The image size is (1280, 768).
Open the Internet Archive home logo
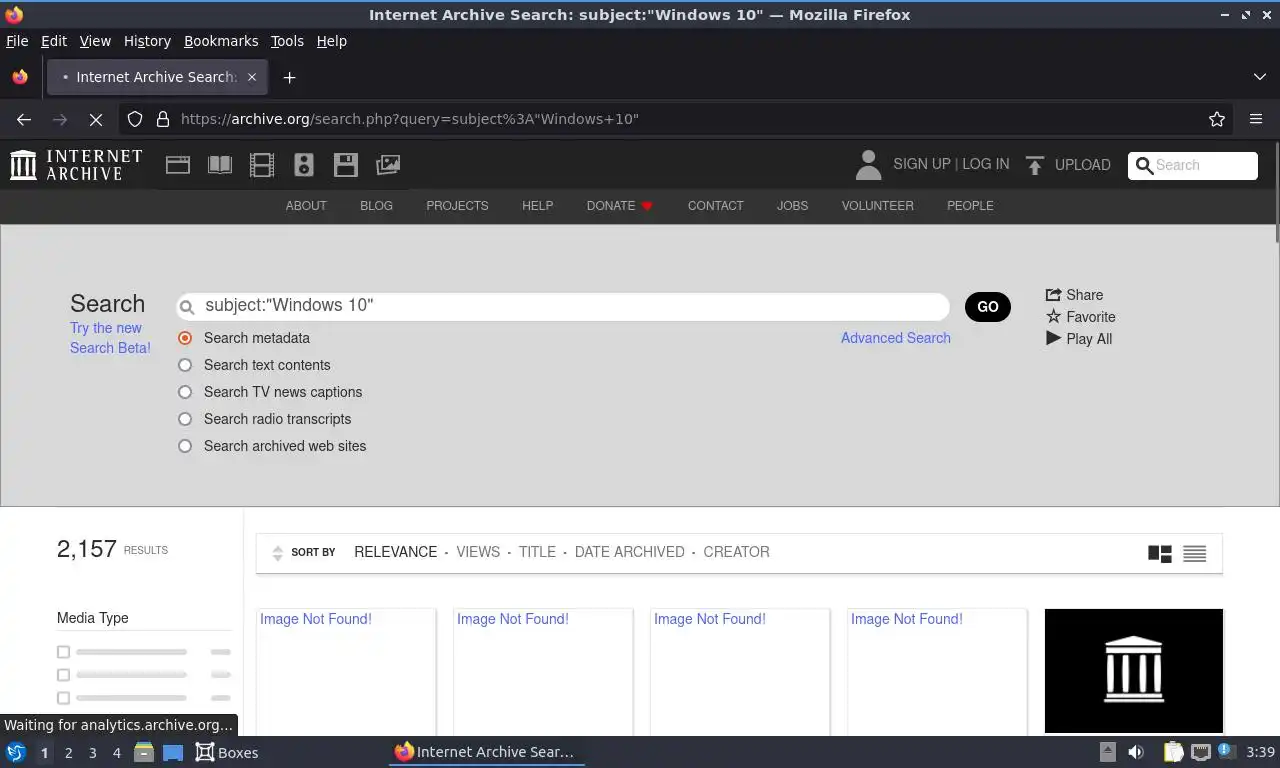(76, 165)
